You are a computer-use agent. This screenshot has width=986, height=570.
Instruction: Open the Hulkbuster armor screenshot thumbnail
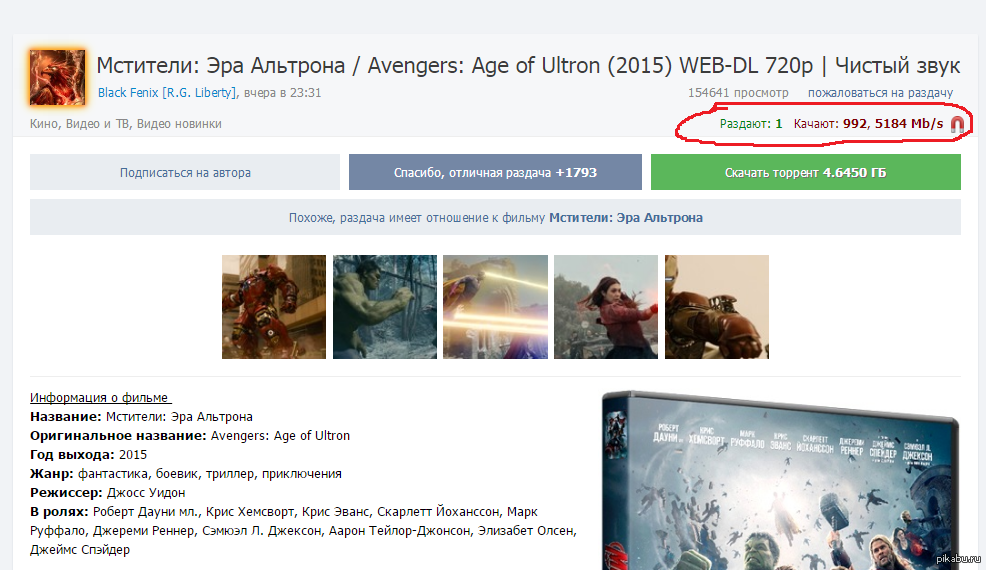click(x=274, y=307)
